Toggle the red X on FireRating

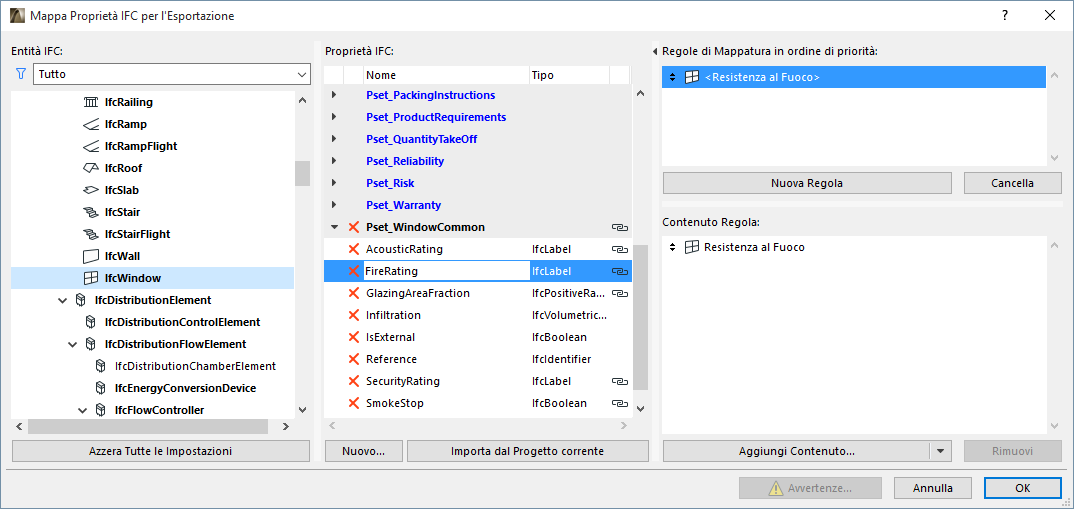coord(353,271)
